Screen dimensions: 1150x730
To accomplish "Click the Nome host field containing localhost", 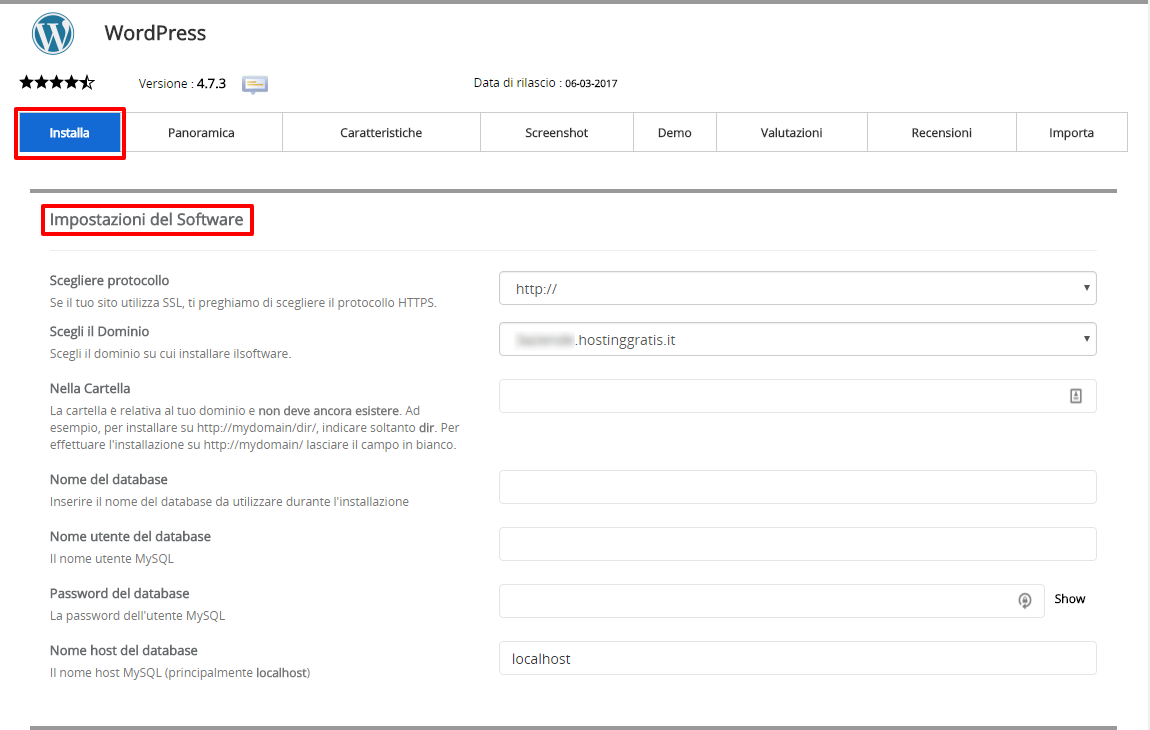I will pyautogui.click(x=798, y=658).
